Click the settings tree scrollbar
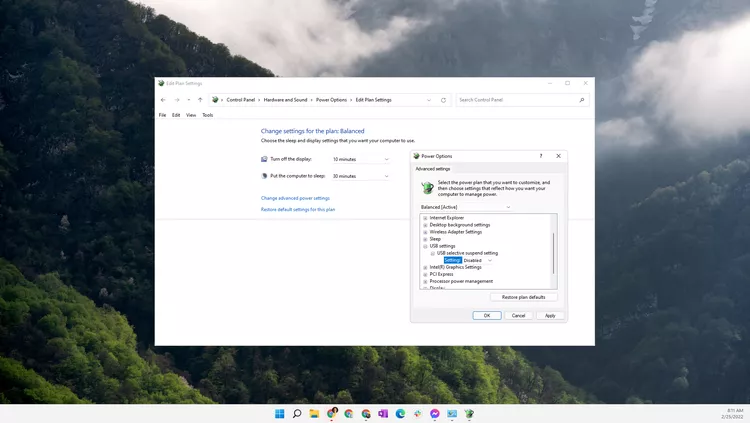750x423 pixels. coord(554,253)
